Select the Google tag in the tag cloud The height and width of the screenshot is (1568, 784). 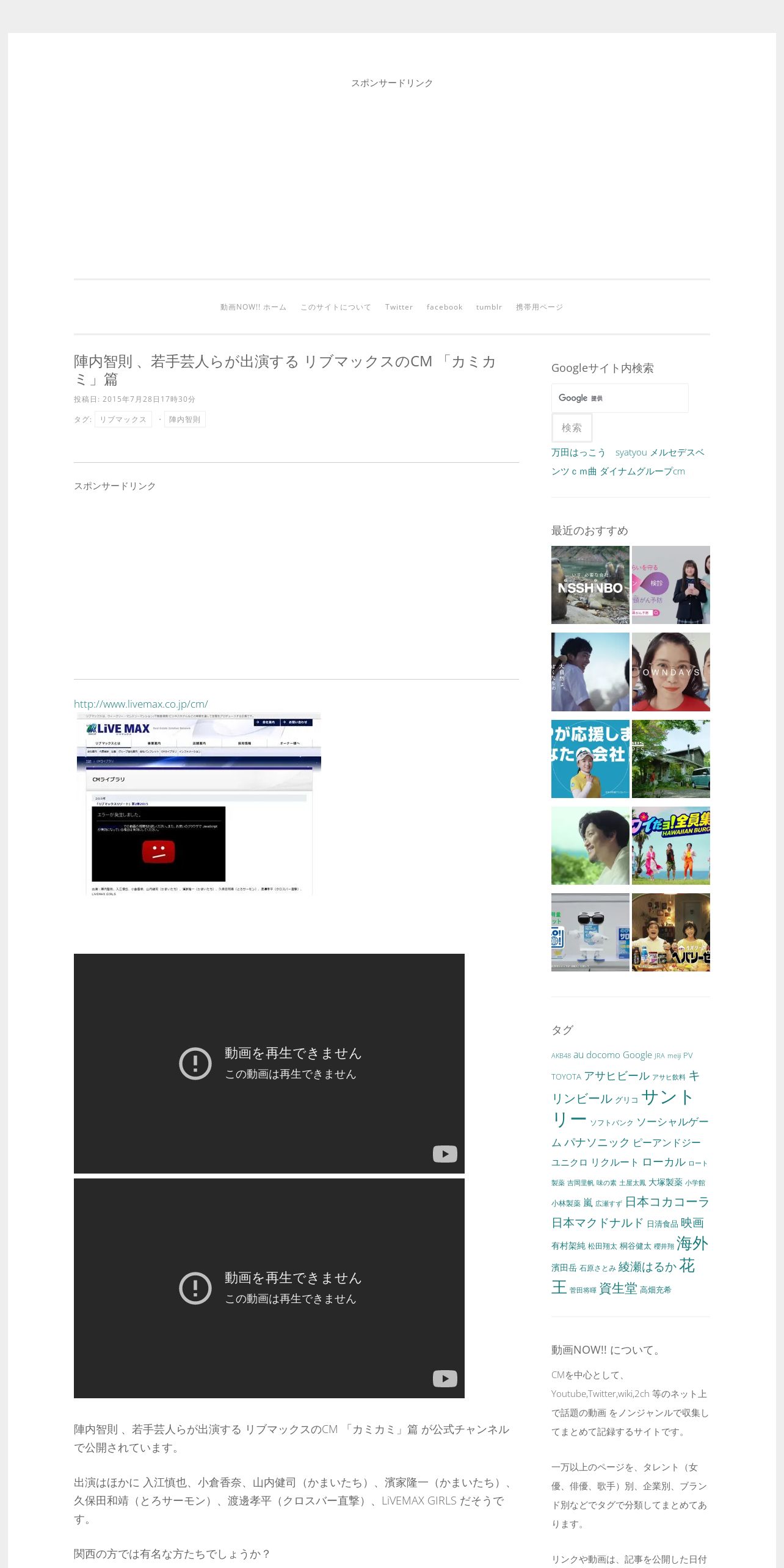pyautogui.click(x=637, y=1055)
